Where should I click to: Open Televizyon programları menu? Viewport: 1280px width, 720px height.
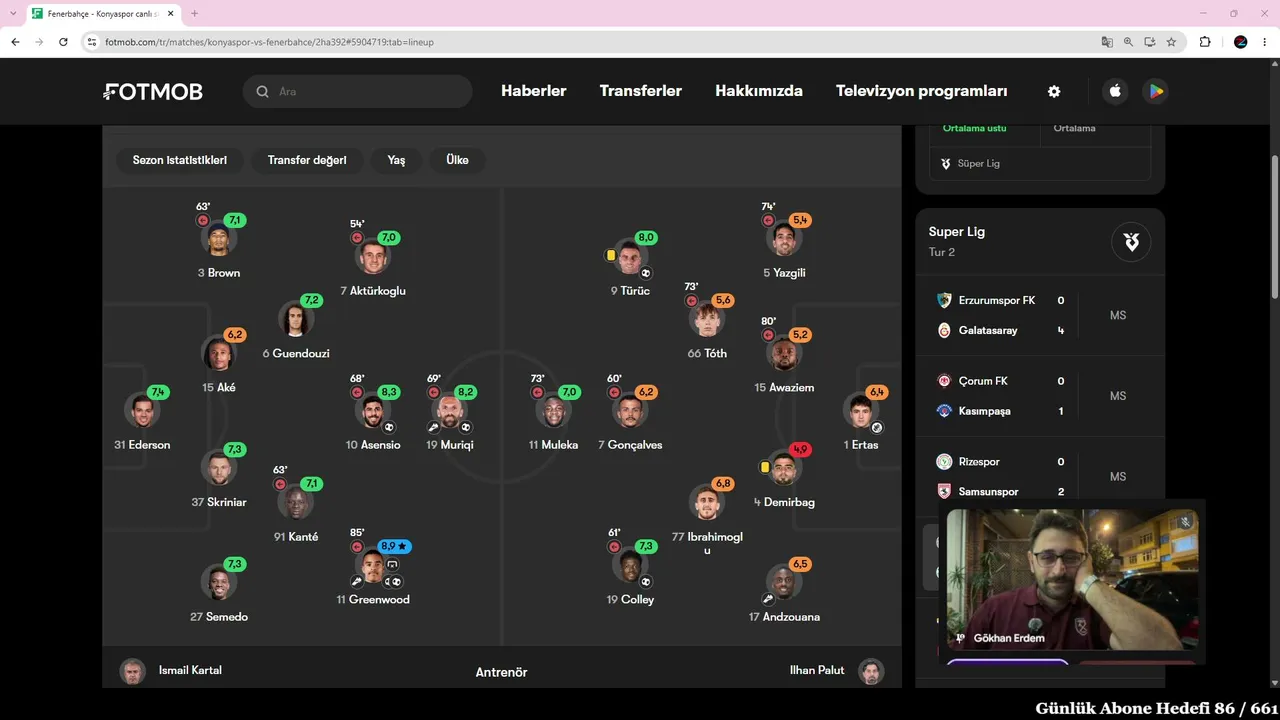click(922, 91)
